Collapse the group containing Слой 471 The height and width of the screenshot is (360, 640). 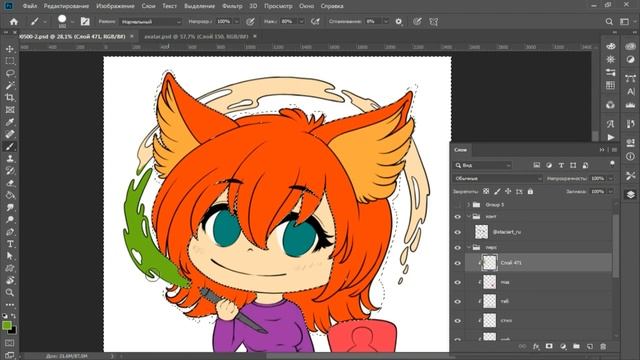point(469,248)
